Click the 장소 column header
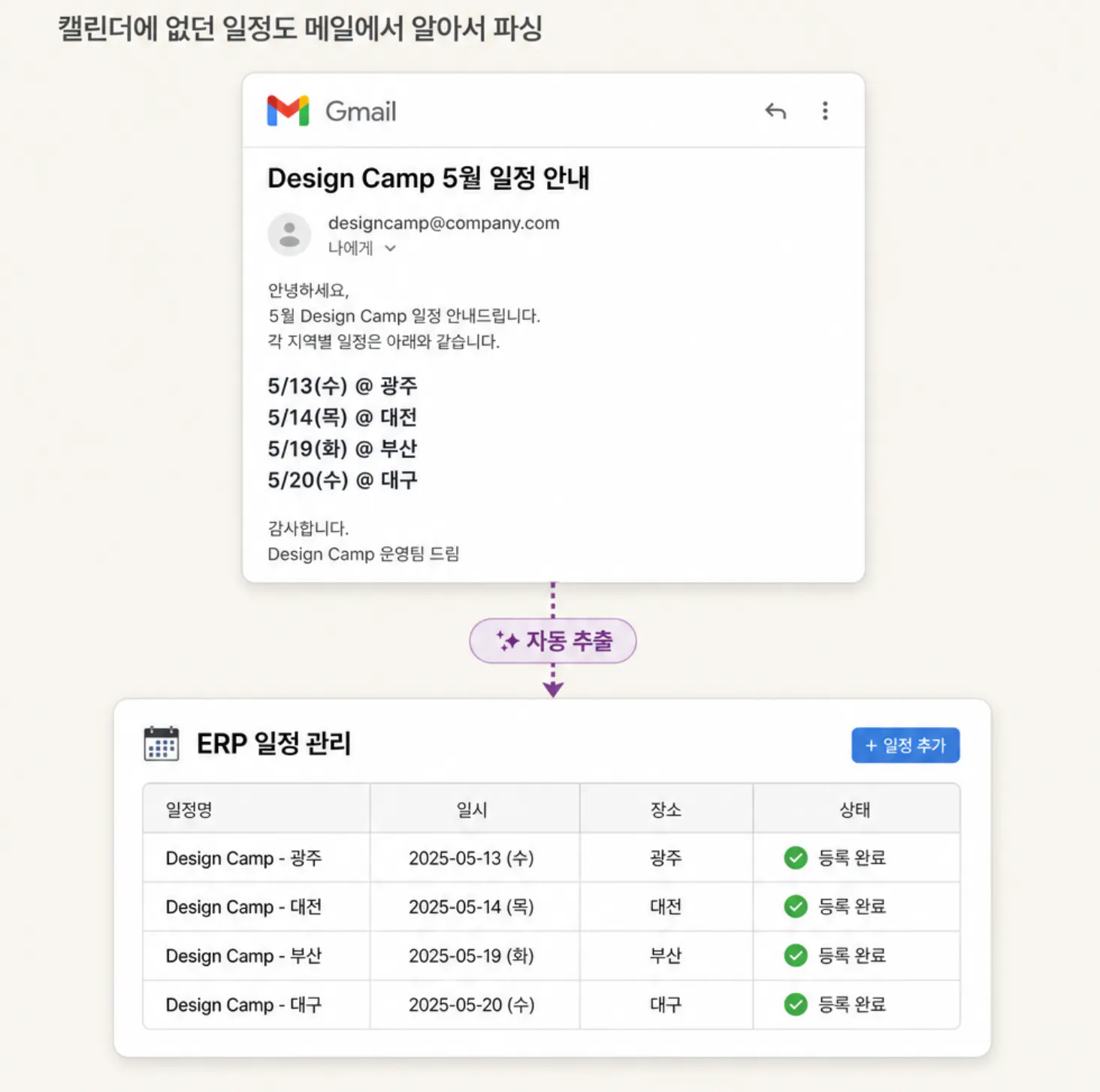 [666, 810]
